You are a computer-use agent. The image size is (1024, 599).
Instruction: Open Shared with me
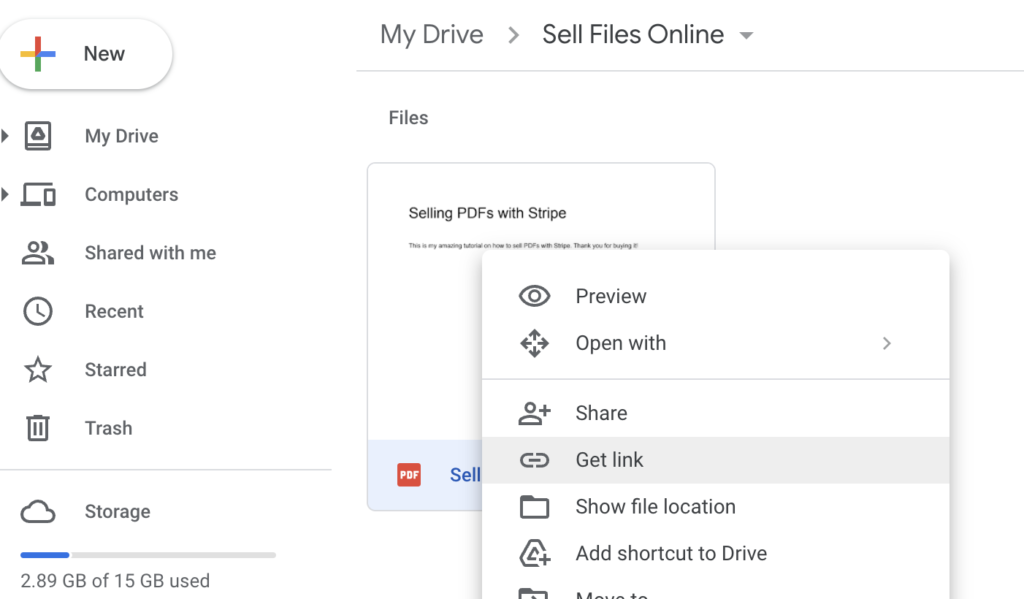[x=150, y=253]
